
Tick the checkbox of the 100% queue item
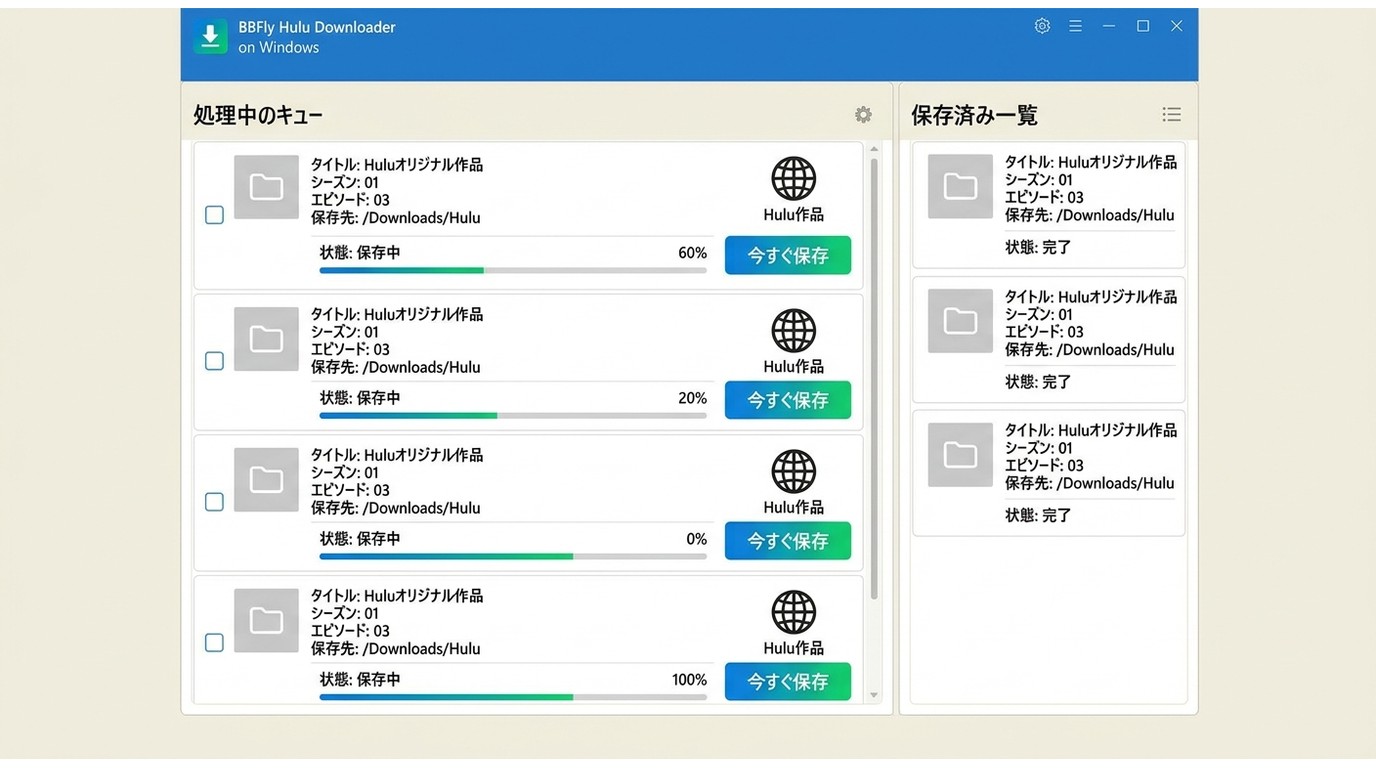[214, 643]
